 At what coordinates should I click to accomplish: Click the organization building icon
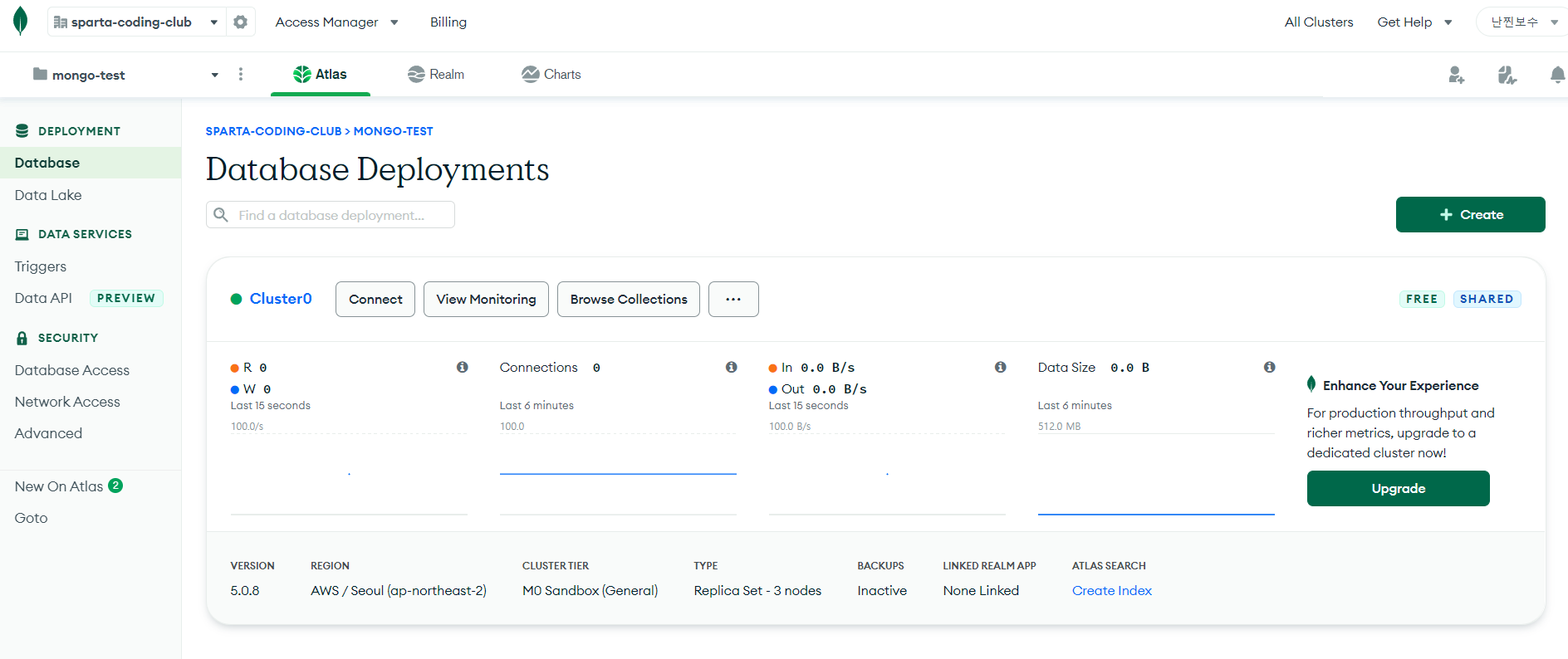[60, 22]
